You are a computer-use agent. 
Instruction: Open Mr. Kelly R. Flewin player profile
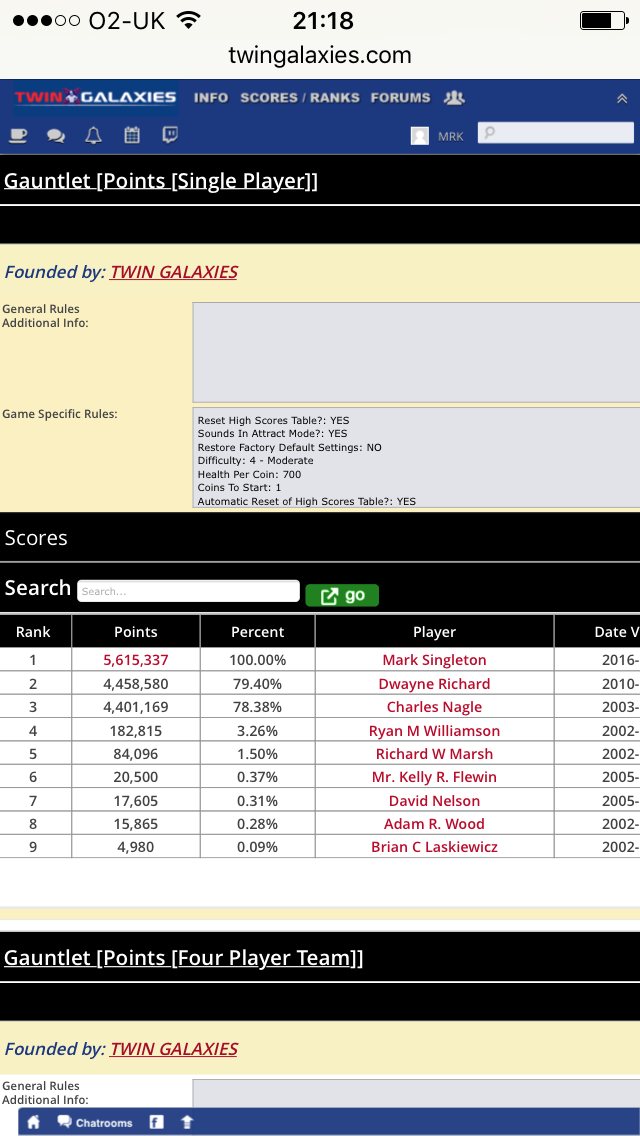click(434, 777)
